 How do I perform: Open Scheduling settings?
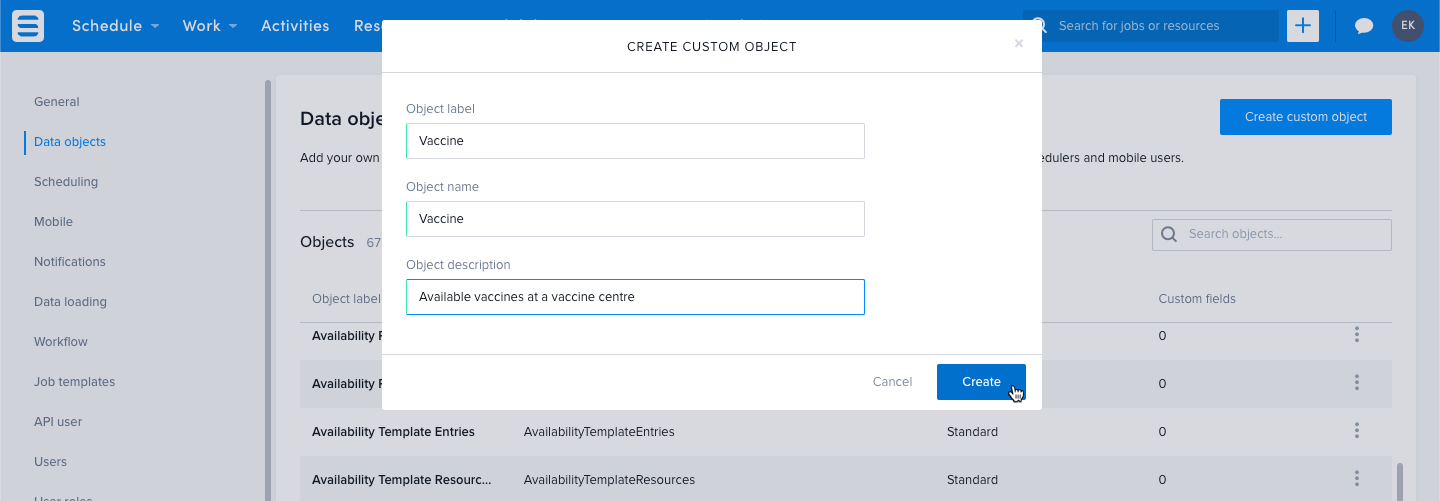(x=66, y=182)
